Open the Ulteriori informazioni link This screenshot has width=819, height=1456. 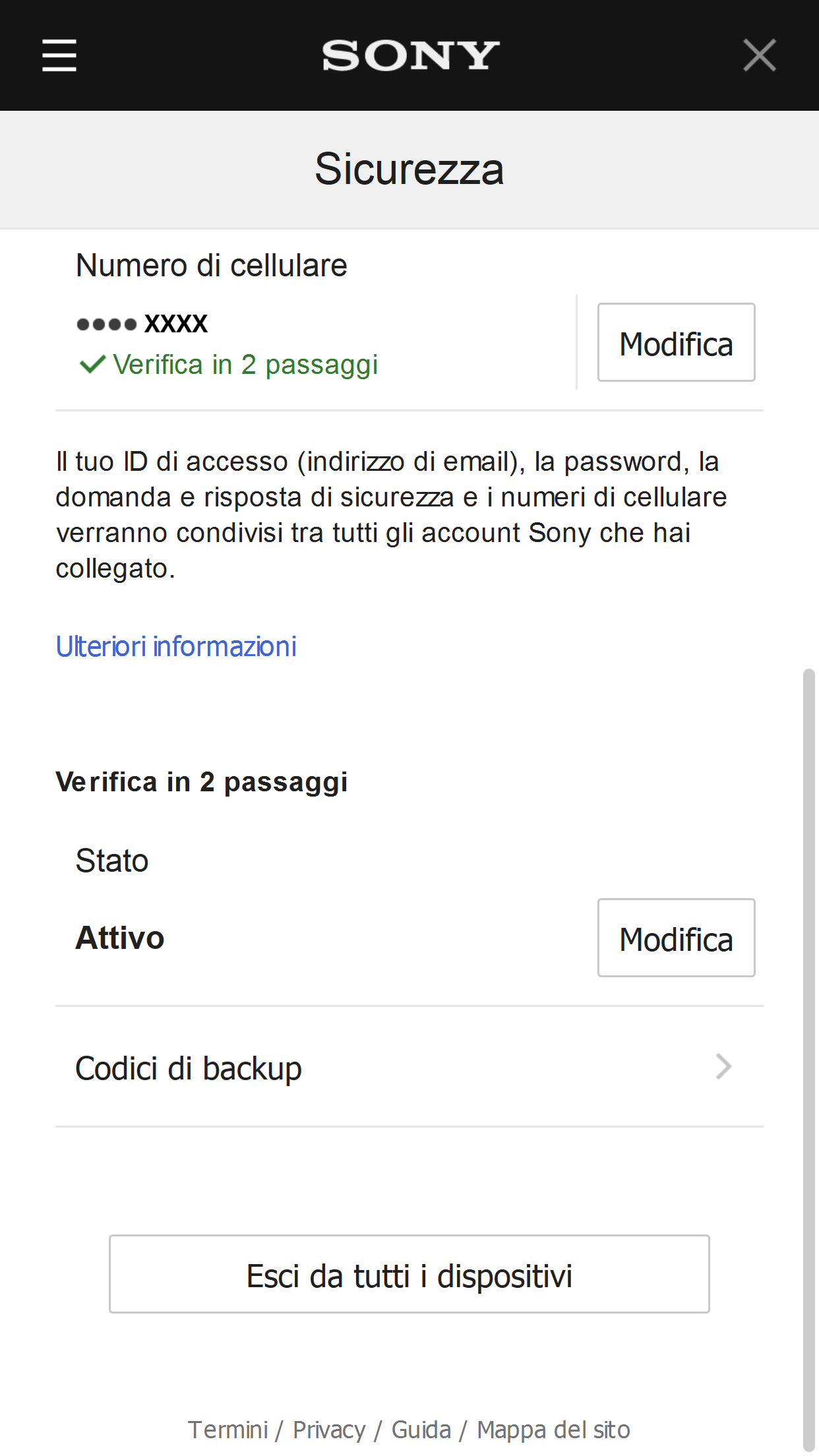176,647
